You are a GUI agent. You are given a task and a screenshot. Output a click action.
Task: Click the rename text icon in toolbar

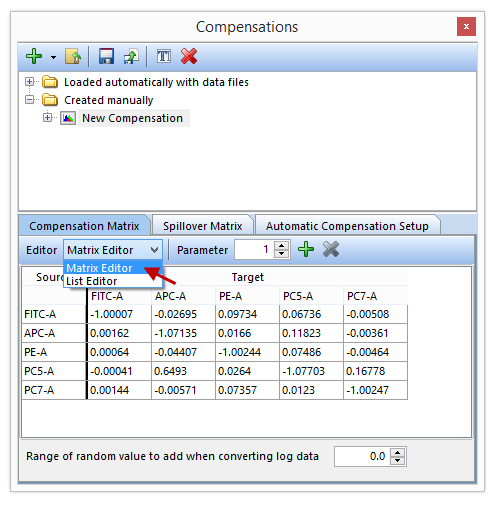[x=164, y=56]
